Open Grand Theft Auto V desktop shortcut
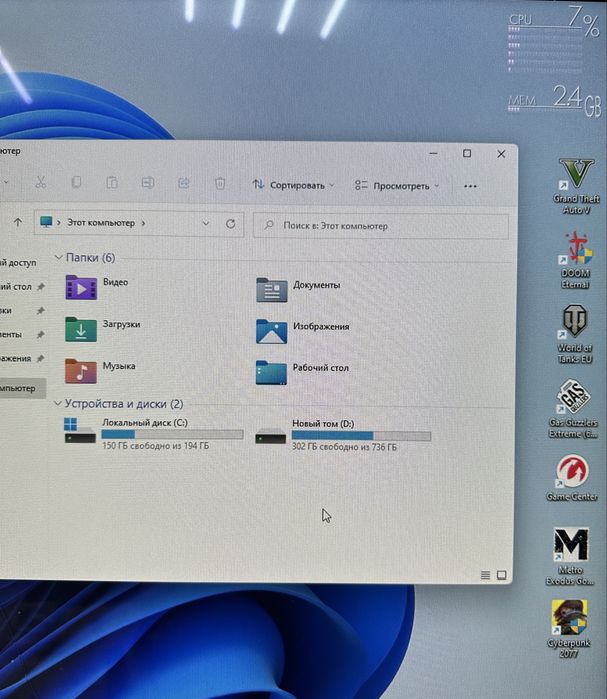Viewport: 607px width, 699px height. tap(576, 185)
